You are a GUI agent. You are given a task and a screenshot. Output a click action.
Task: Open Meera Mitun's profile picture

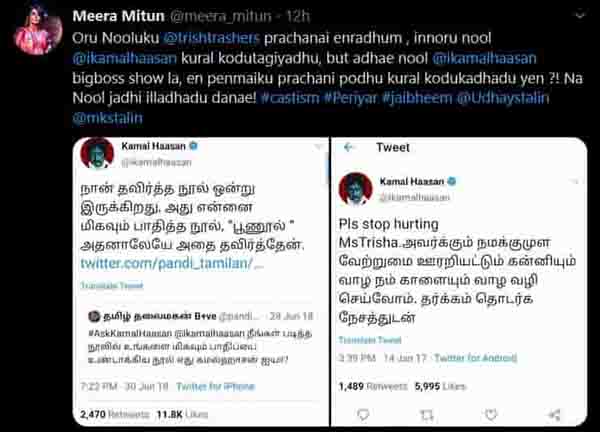tap(38, 30)
